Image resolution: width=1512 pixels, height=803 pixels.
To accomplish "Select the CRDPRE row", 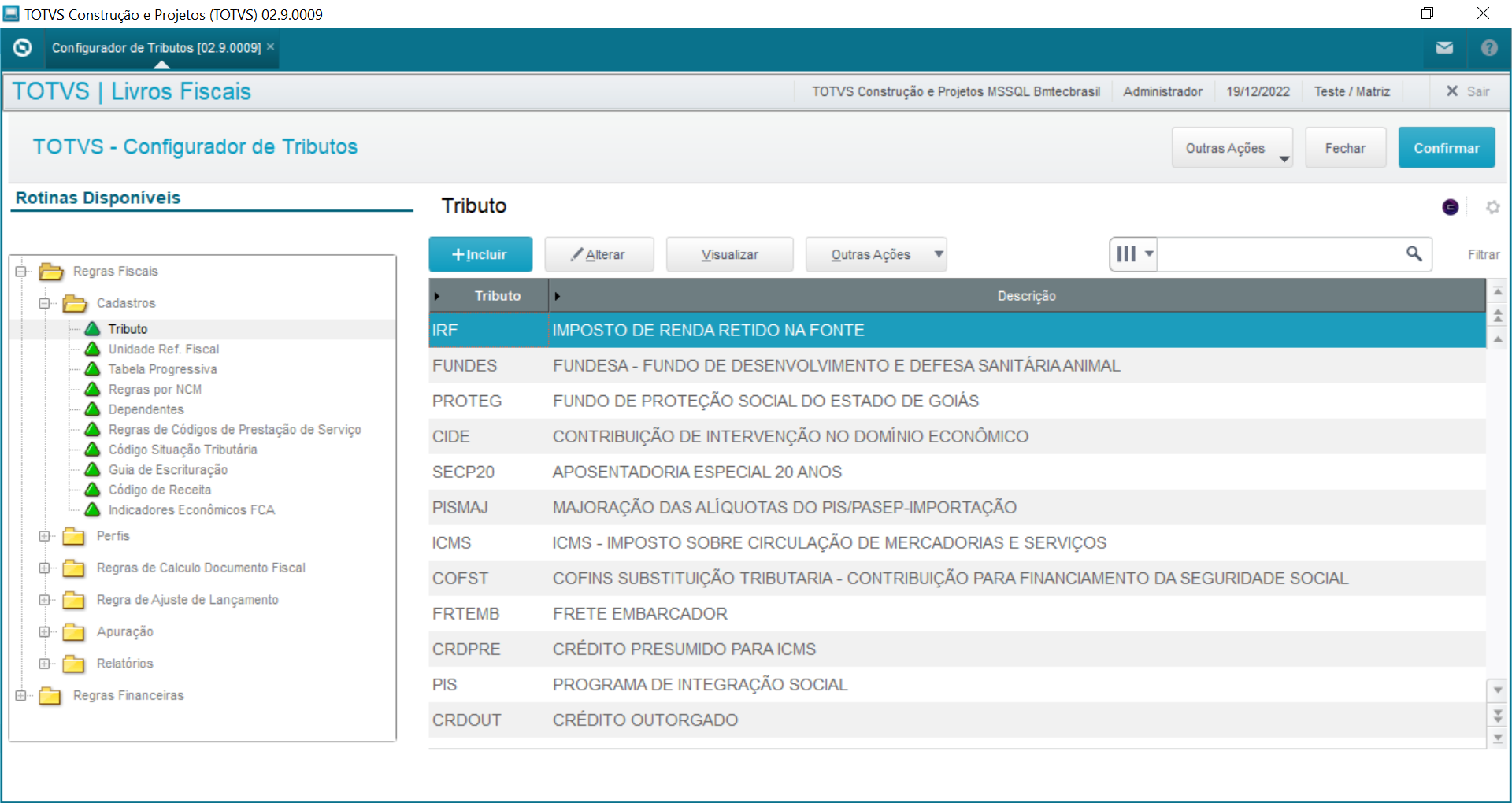I will 957,649.
